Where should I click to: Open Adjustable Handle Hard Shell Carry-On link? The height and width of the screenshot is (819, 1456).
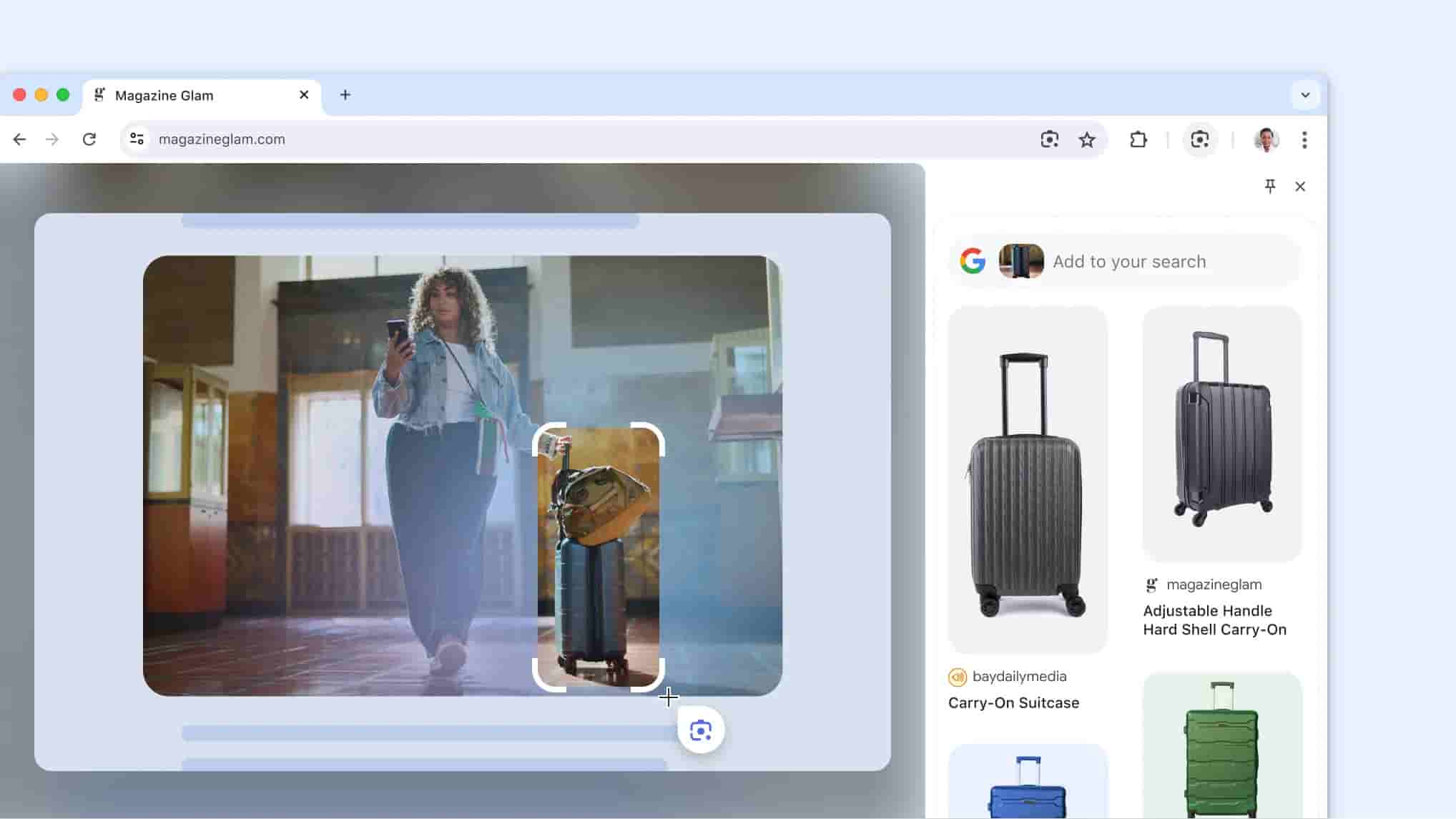pyautogui.click(x=1214, y=620)
